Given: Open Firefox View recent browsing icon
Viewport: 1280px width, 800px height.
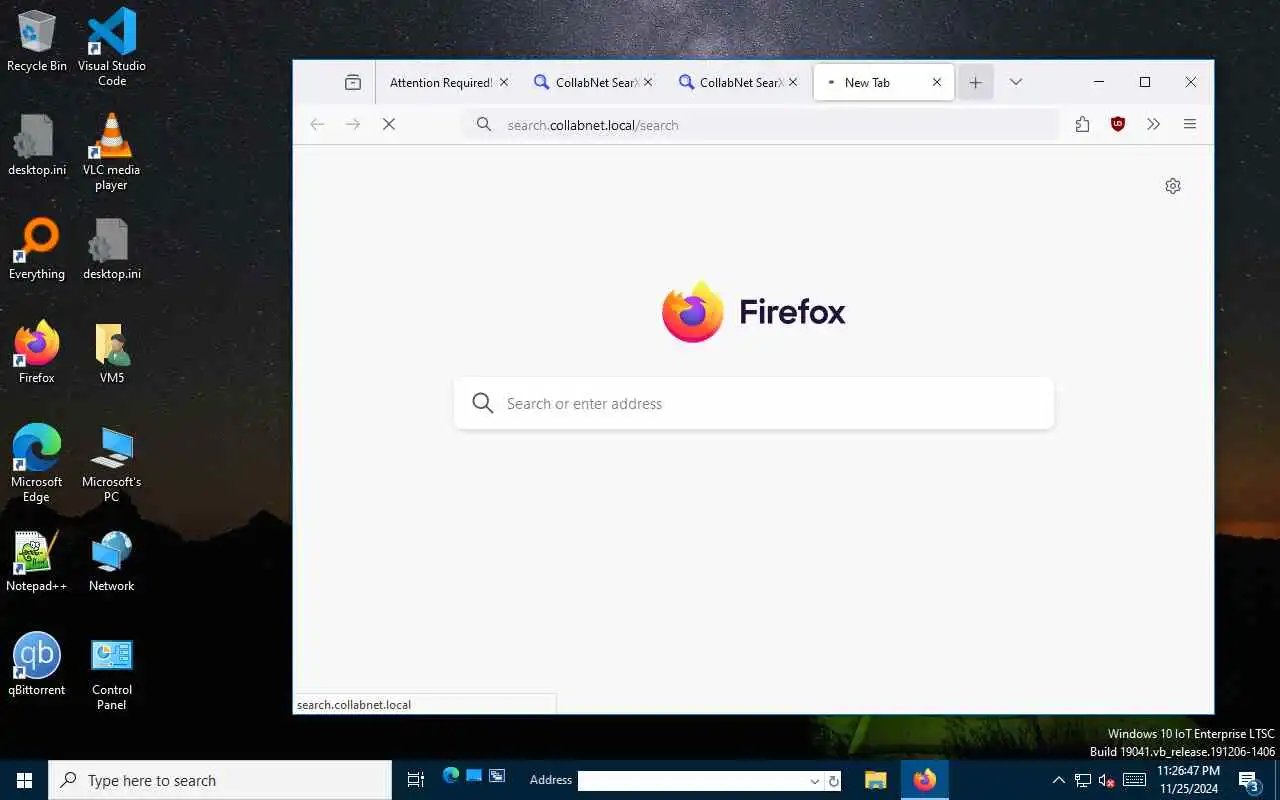Looking at the screenshot, I should (x=353, y=82).
